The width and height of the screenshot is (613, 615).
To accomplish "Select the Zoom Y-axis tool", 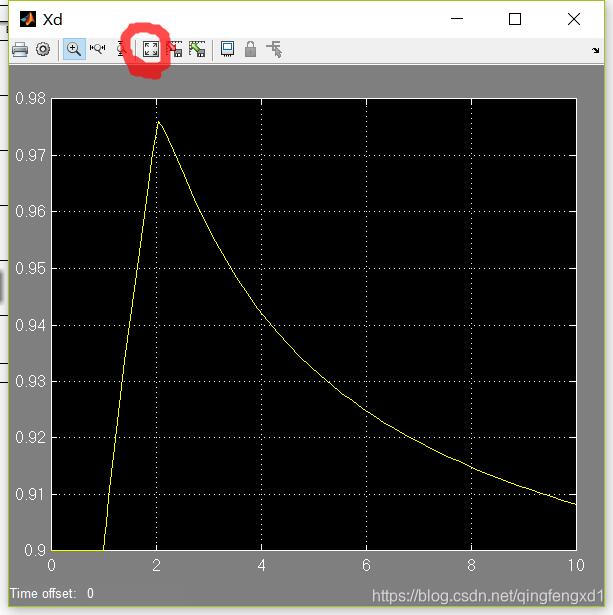I will coord(121,49).
